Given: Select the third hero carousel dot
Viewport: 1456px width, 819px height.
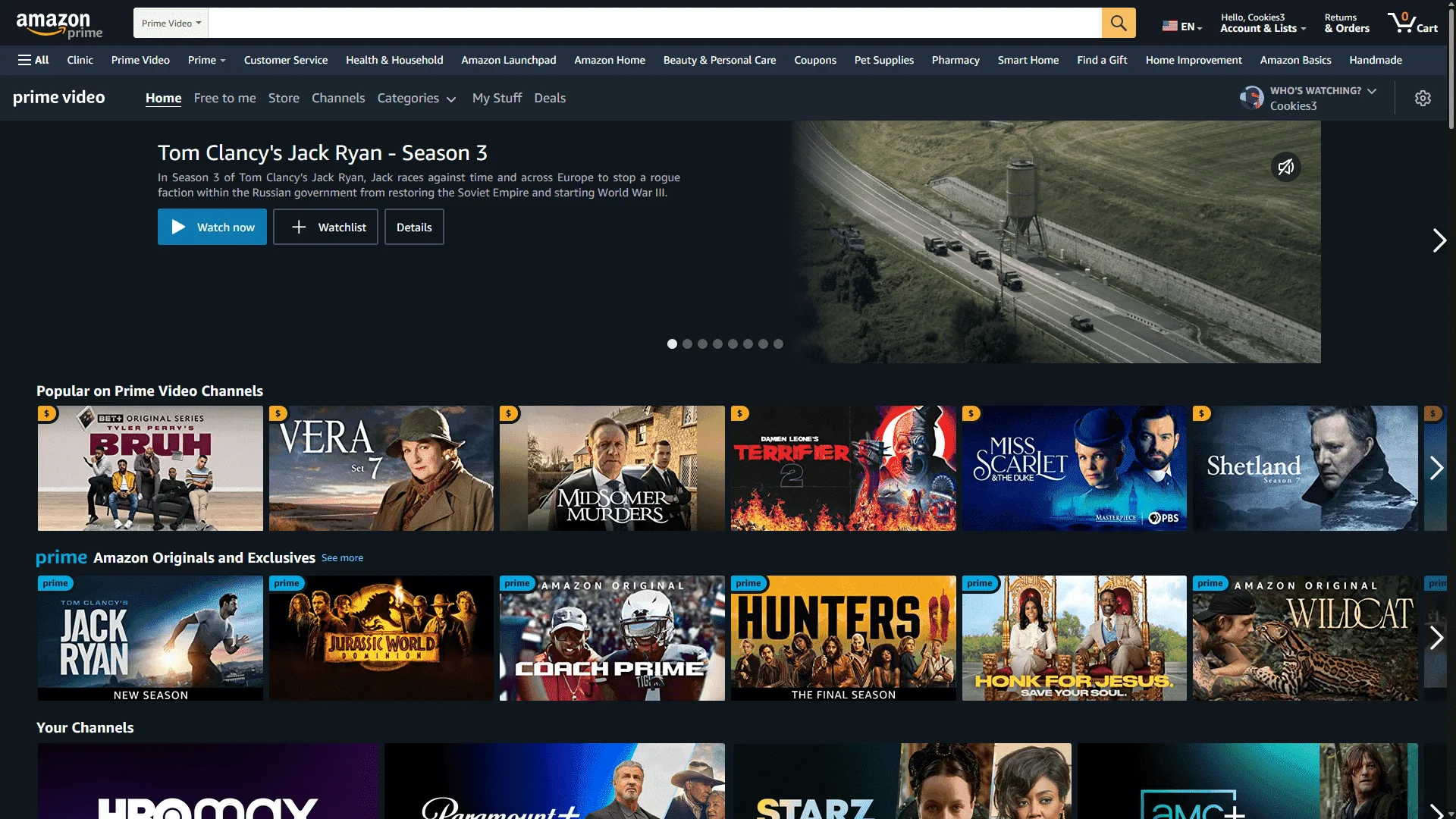Looking at the screenshot, I should click(x=702, y=344).
